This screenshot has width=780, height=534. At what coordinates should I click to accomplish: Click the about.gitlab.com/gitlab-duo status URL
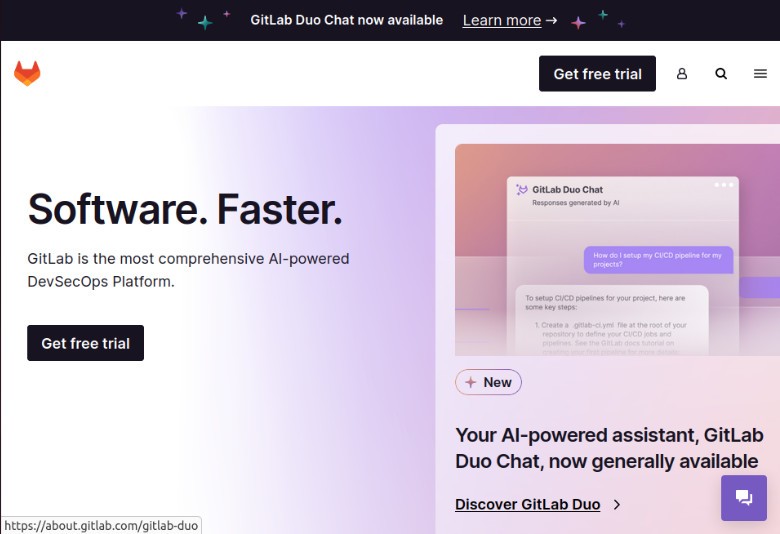click(x=101, y=526)
